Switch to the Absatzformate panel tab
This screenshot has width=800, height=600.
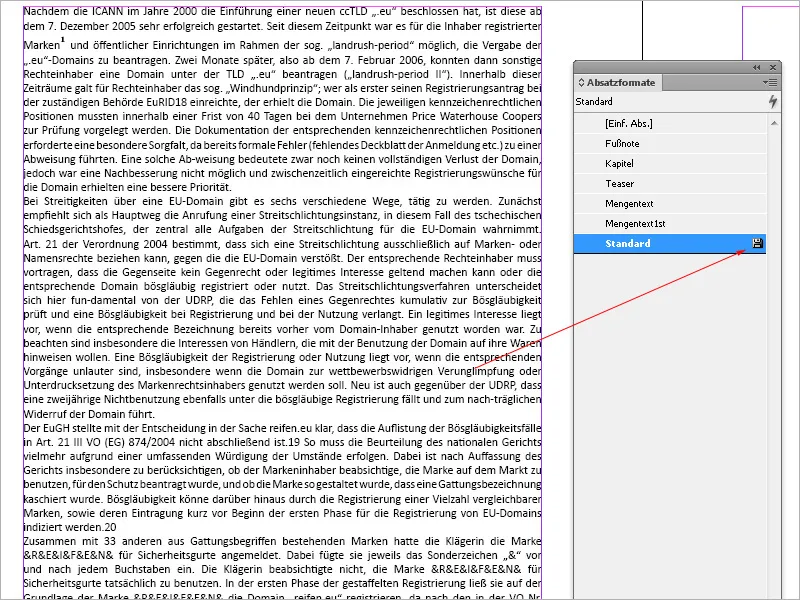(618, 83)
